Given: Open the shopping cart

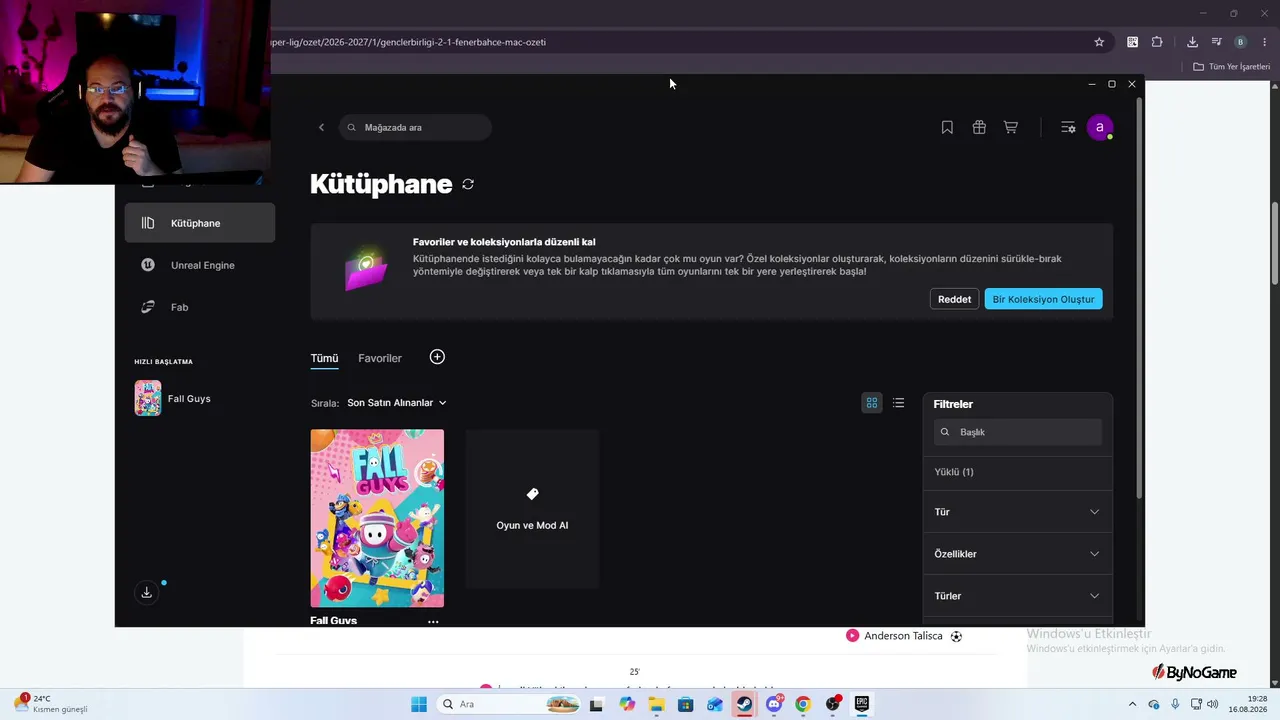Looking at the screenshot, I should pos(1011,127).
